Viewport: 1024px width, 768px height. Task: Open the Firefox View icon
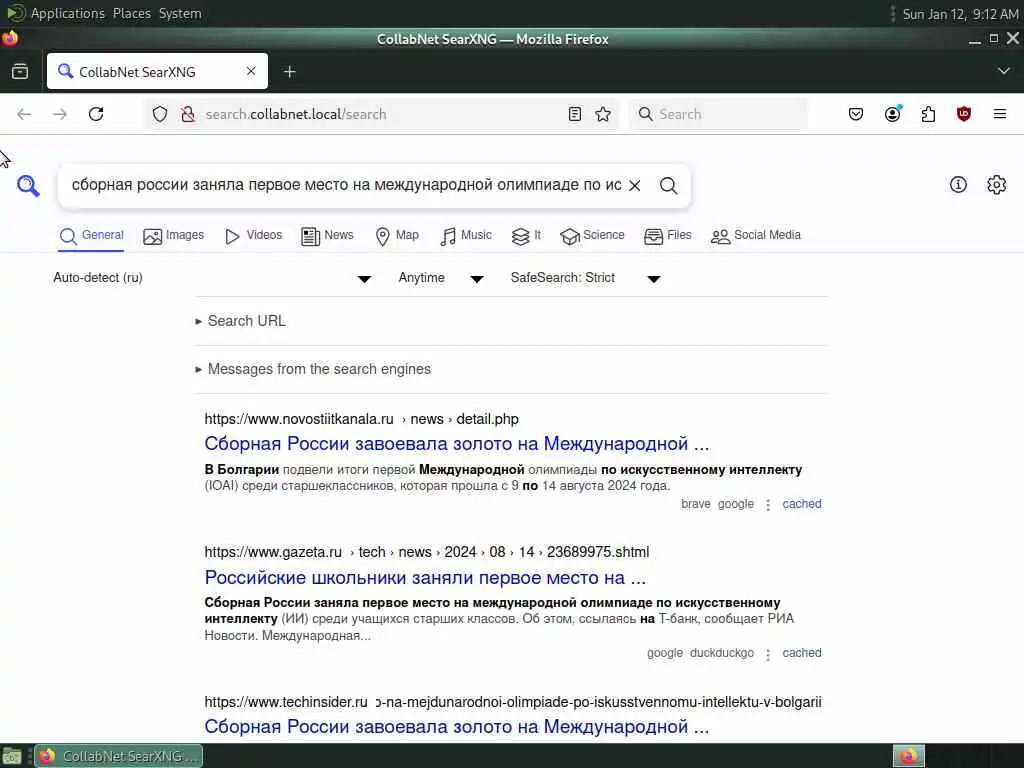click(x=20, y=71)
